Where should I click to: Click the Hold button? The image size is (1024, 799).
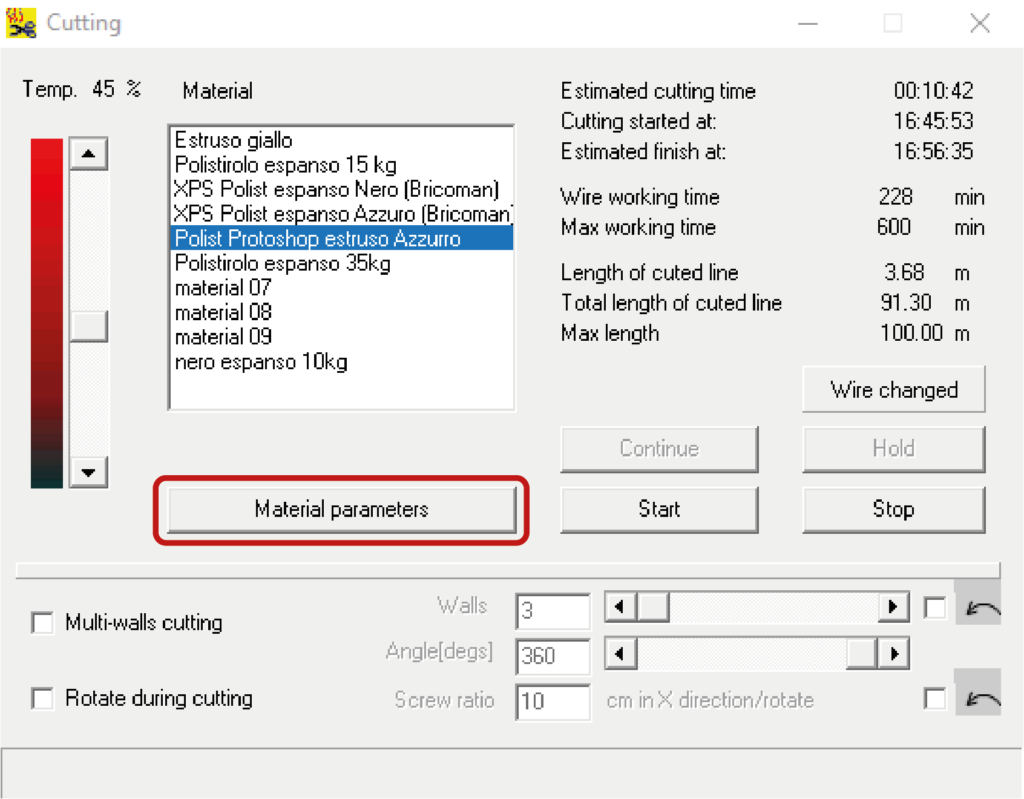[x=893, y=449]
